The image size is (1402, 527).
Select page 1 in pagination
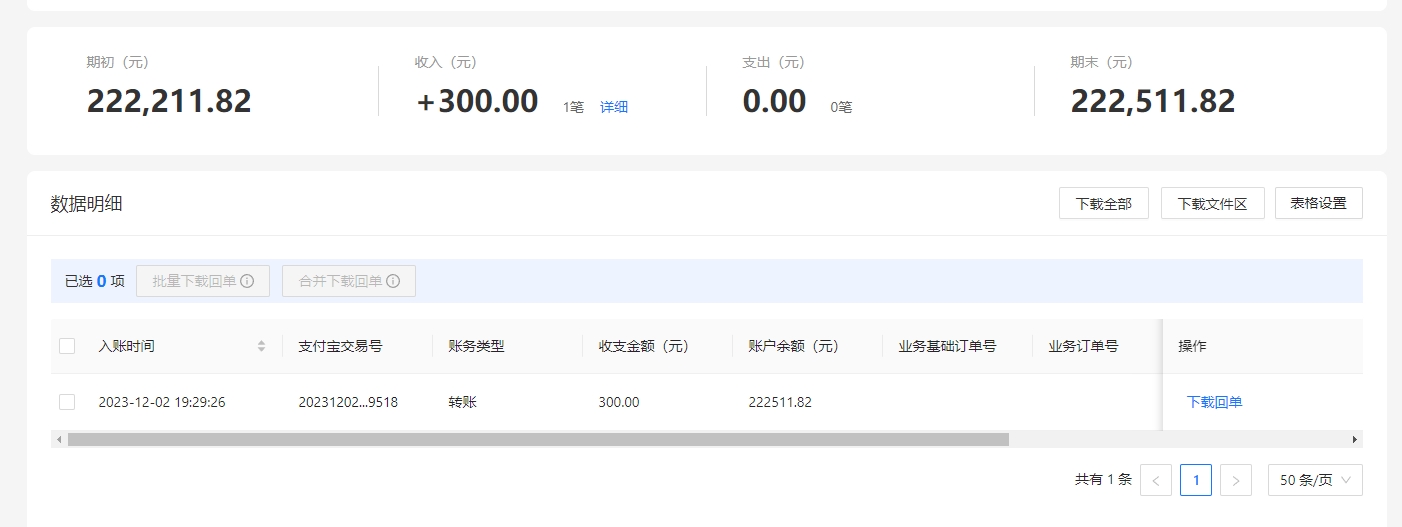1196,480
